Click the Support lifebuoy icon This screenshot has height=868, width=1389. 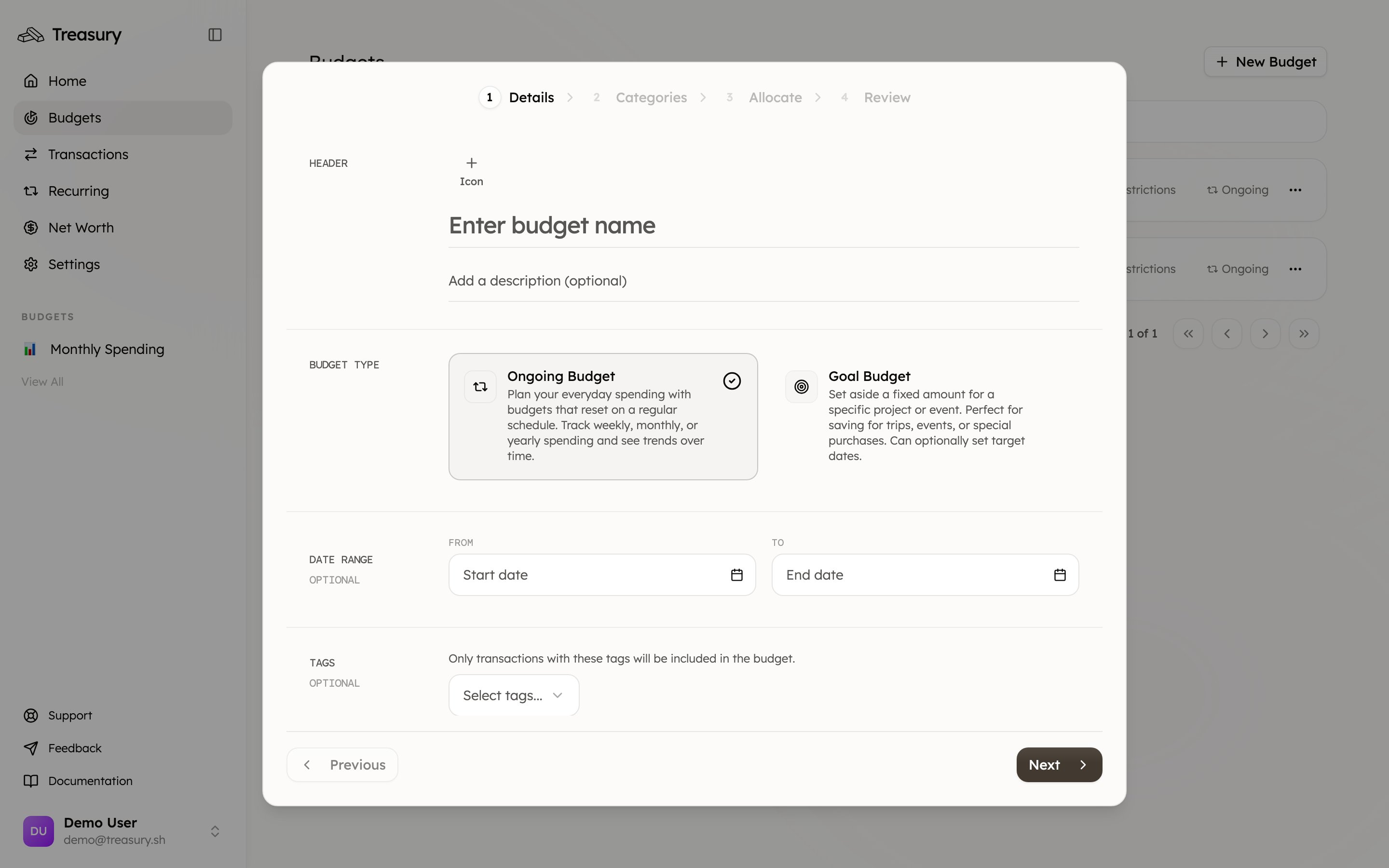[31, 715]
